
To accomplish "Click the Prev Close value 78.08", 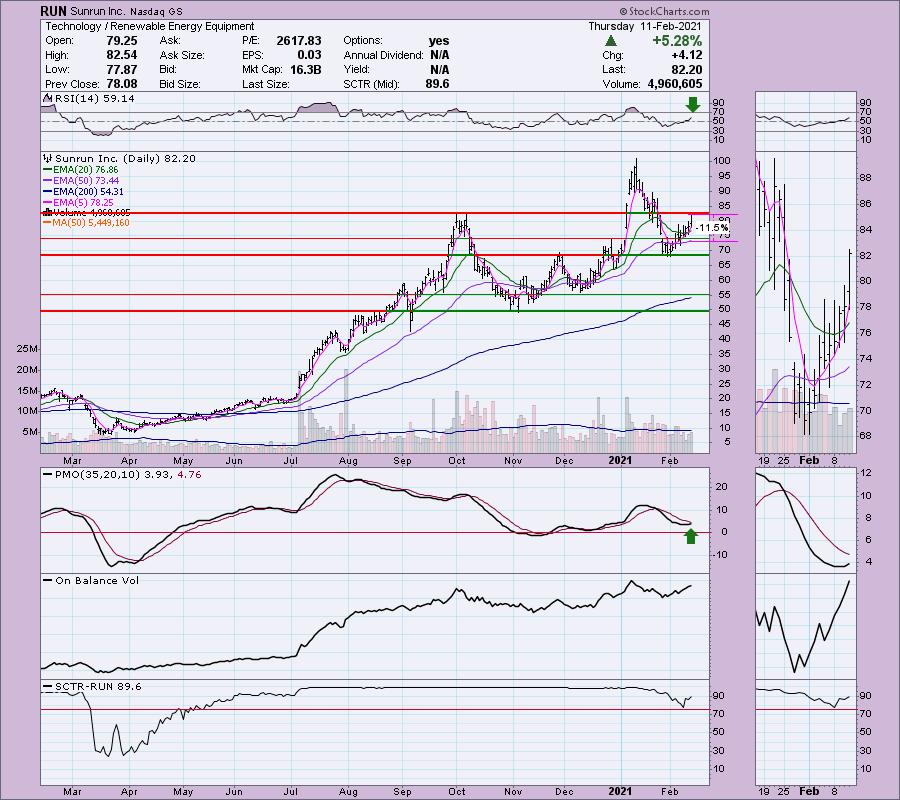I will point(122,84).
